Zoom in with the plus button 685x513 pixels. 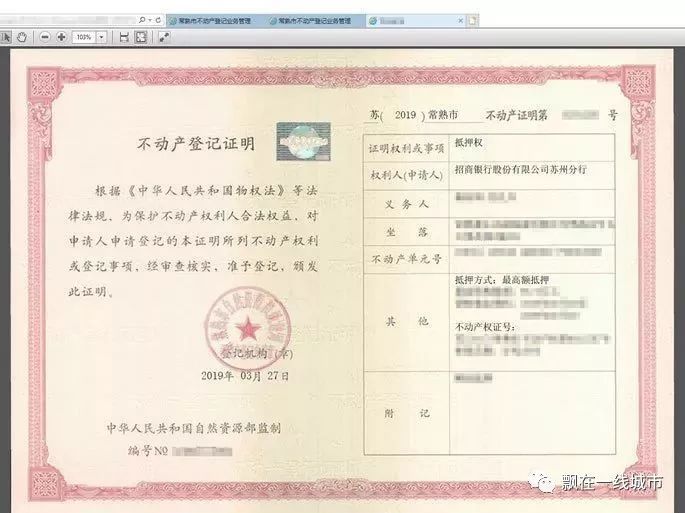(x=61, y=37)
